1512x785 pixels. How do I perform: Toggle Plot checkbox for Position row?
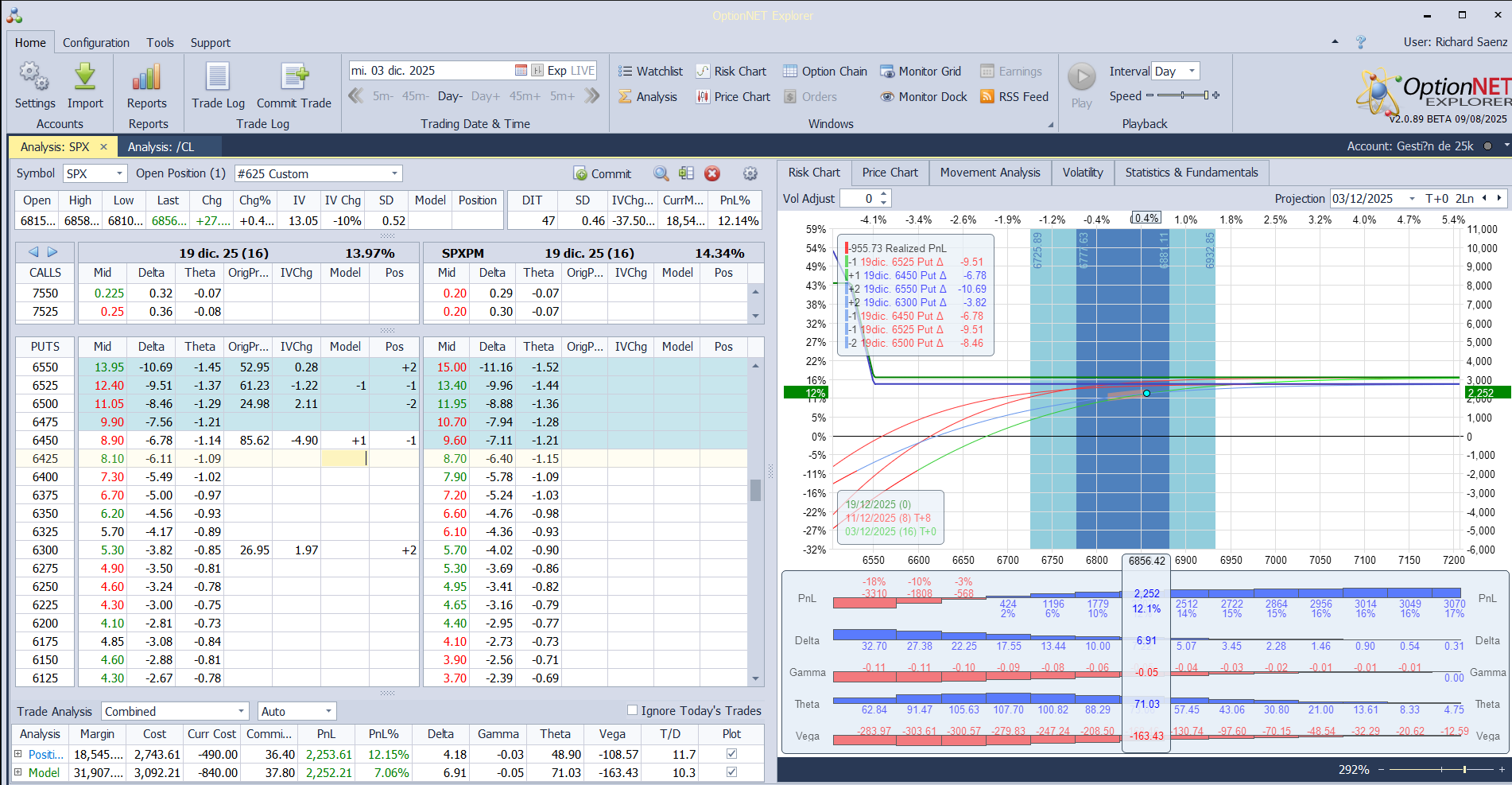coord(731,754)
